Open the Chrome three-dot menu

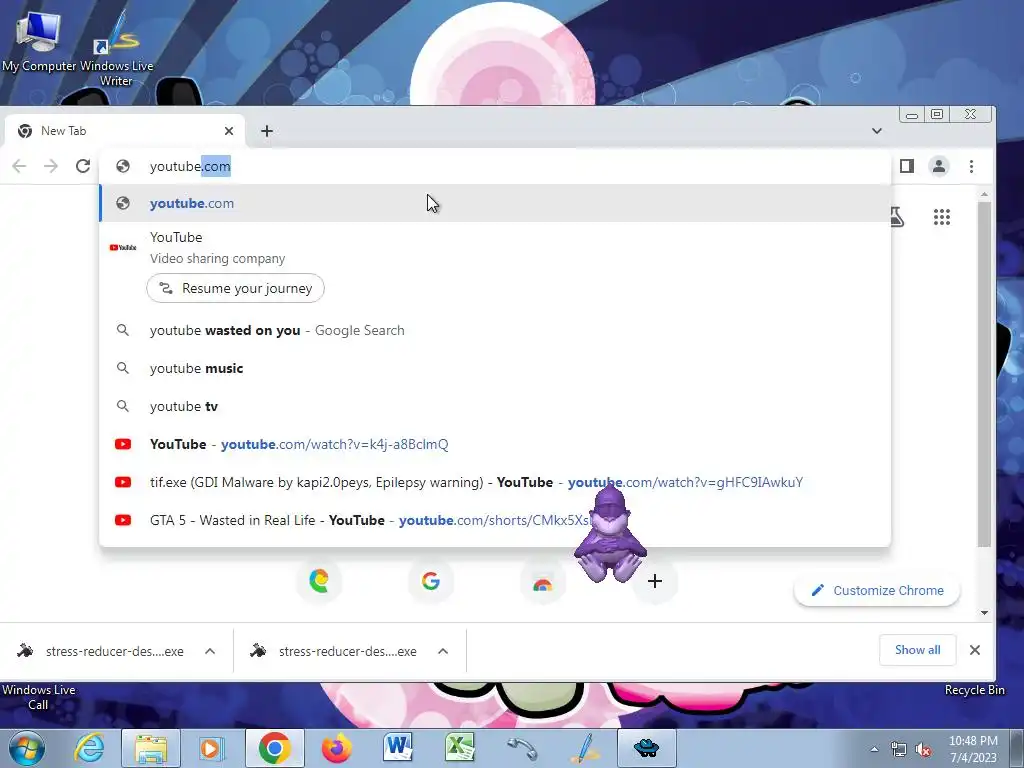click(971, 166)
